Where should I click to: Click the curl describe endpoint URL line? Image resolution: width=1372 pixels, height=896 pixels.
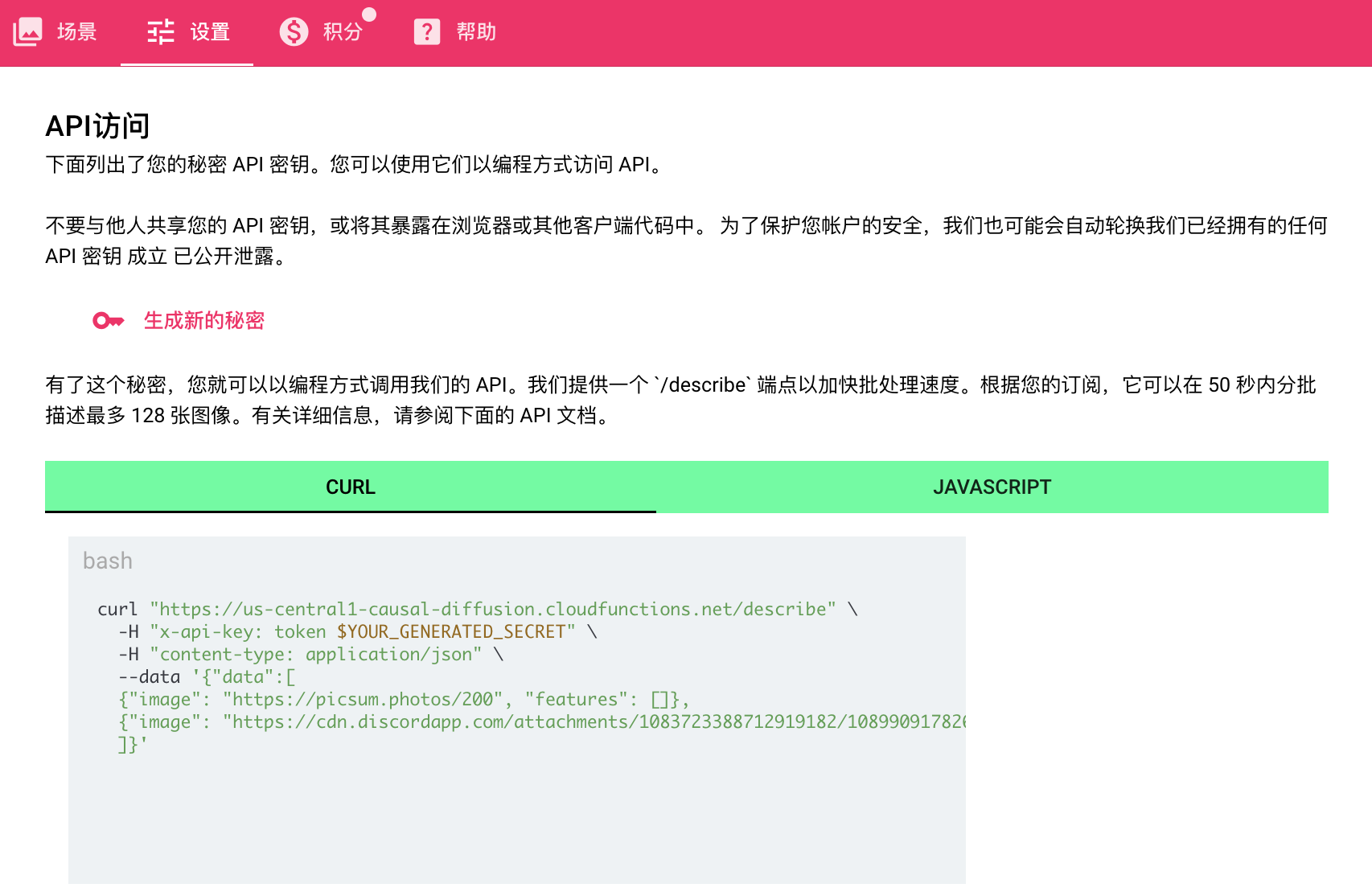(478, 609)
